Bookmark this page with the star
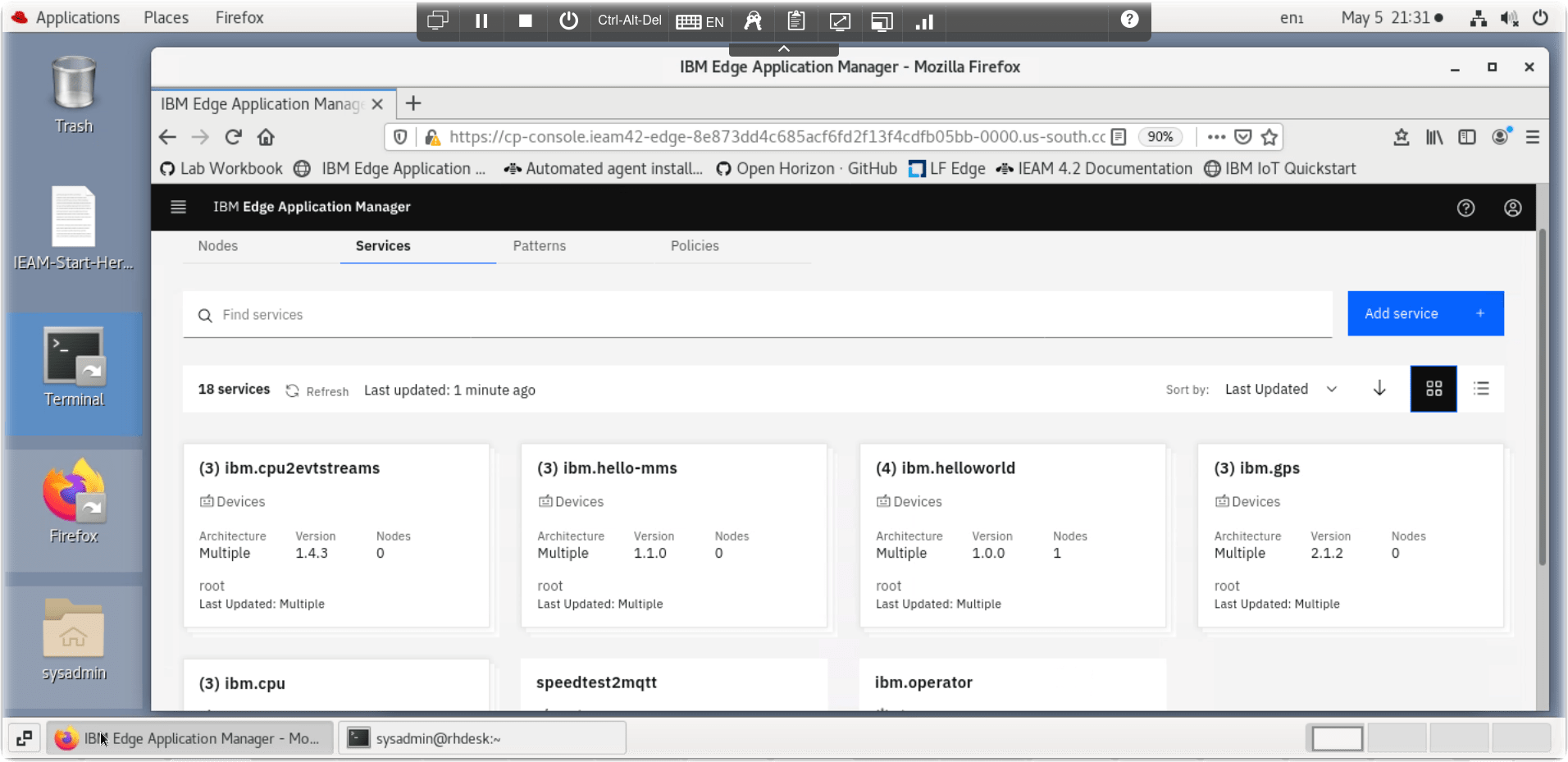 [x=1269, y=137]
